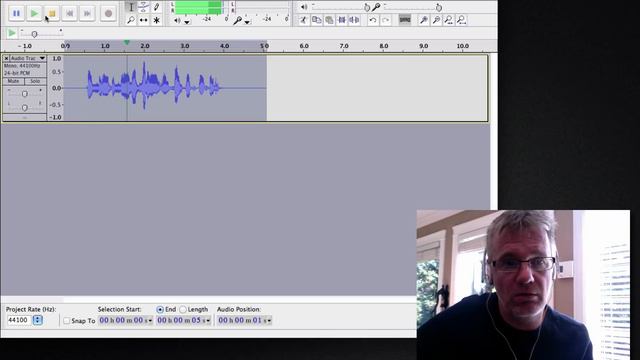Adjust the output volume slider

pos(341,7)
